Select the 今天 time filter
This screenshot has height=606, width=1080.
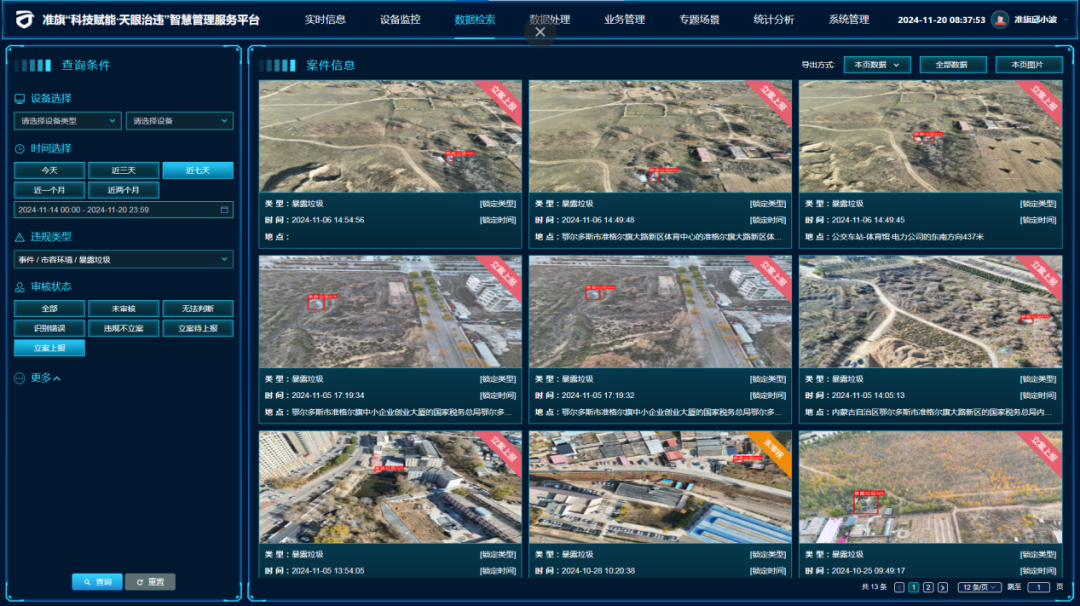(50, 170)
